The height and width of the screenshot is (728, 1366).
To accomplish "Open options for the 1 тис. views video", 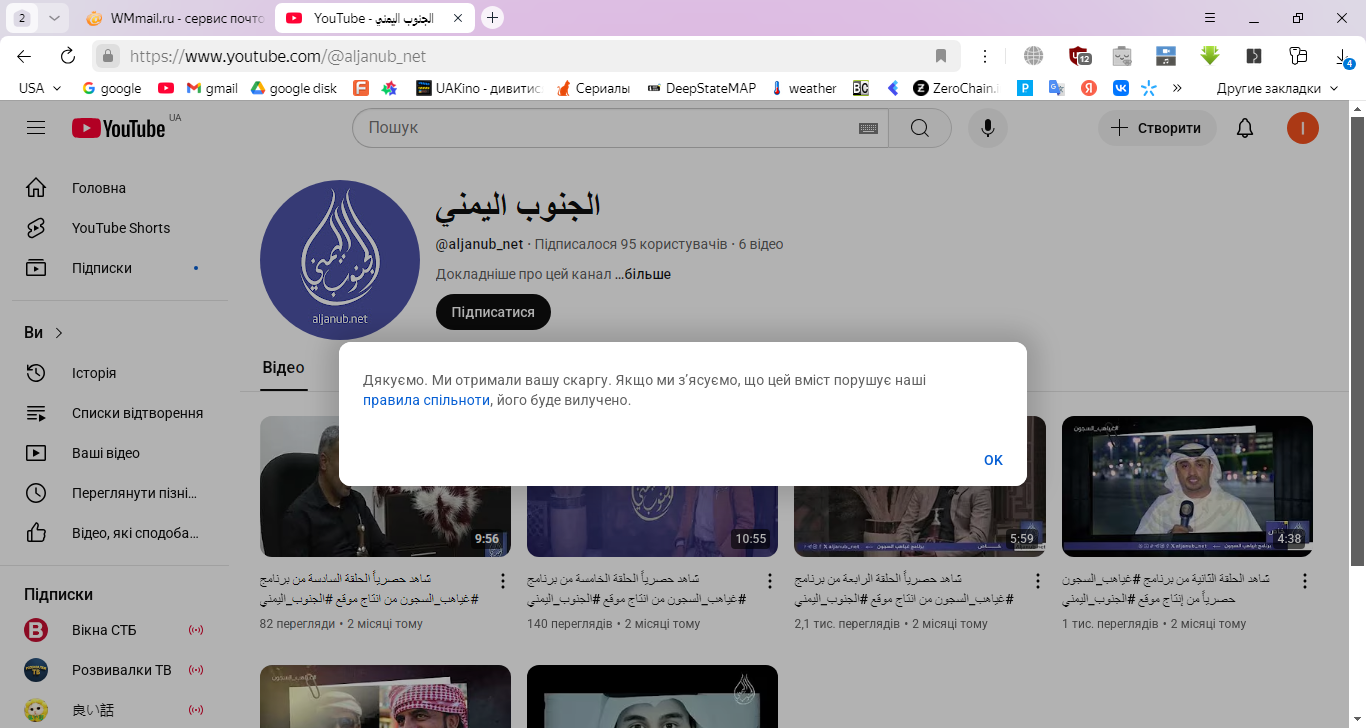I will 1304,581.
